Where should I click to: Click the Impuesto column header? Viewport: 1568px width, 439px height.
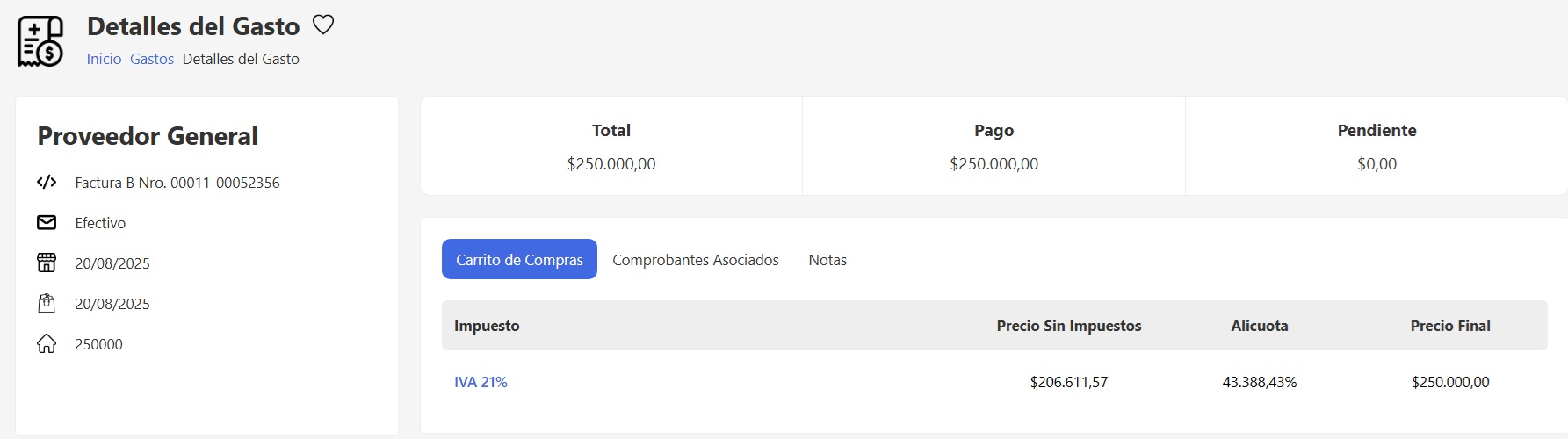click(487, 326)
